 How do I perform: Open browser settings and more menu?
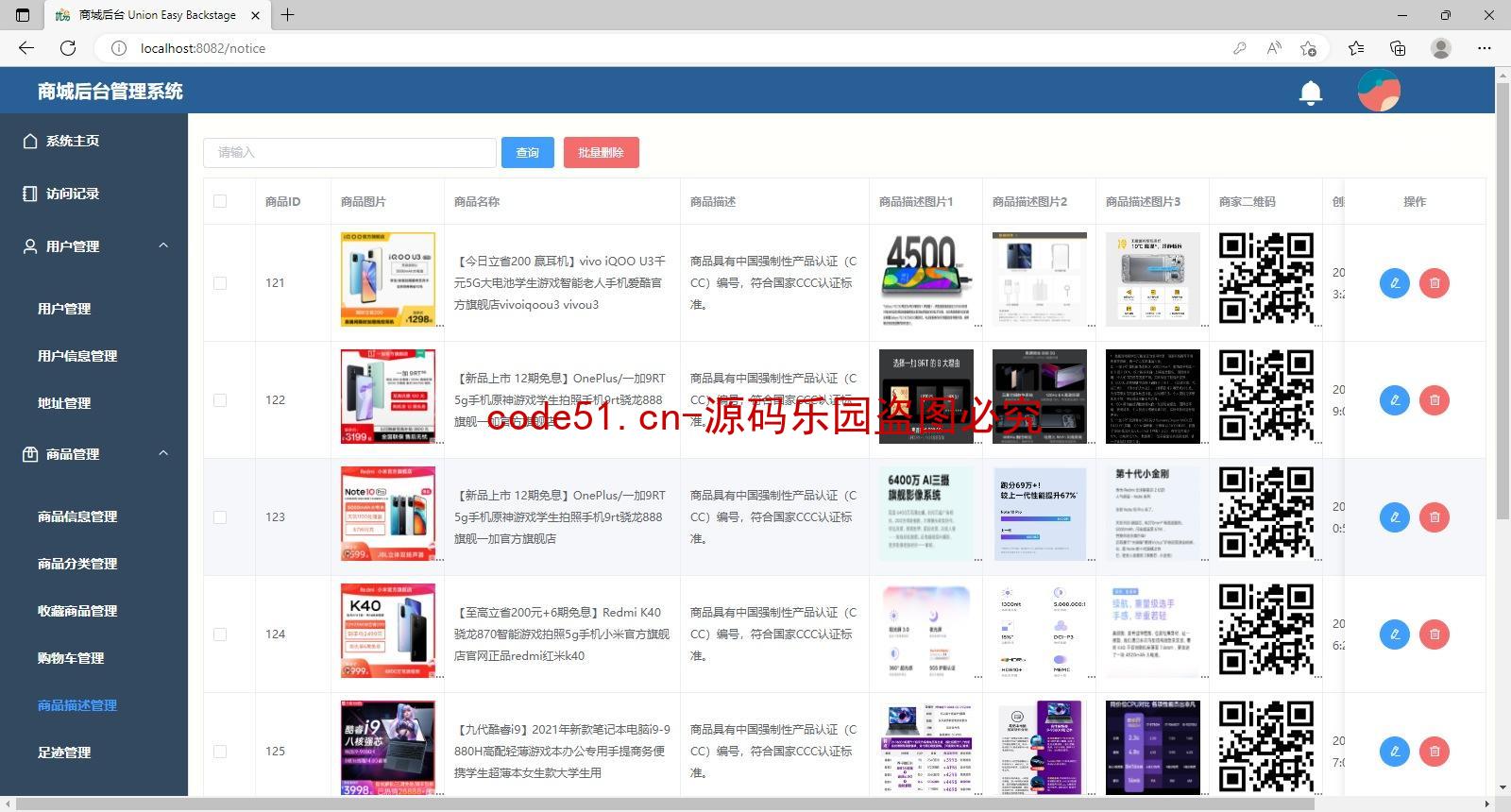1485,48
